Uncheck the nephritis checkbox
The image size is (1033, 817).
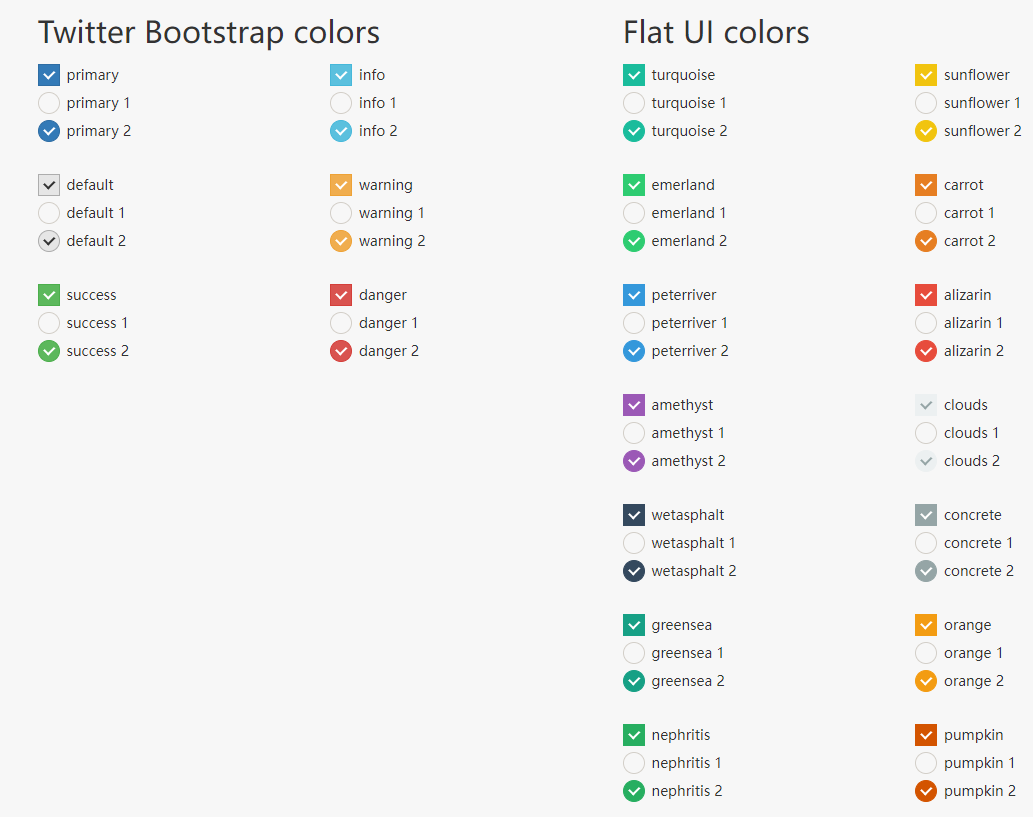(634, 735)
